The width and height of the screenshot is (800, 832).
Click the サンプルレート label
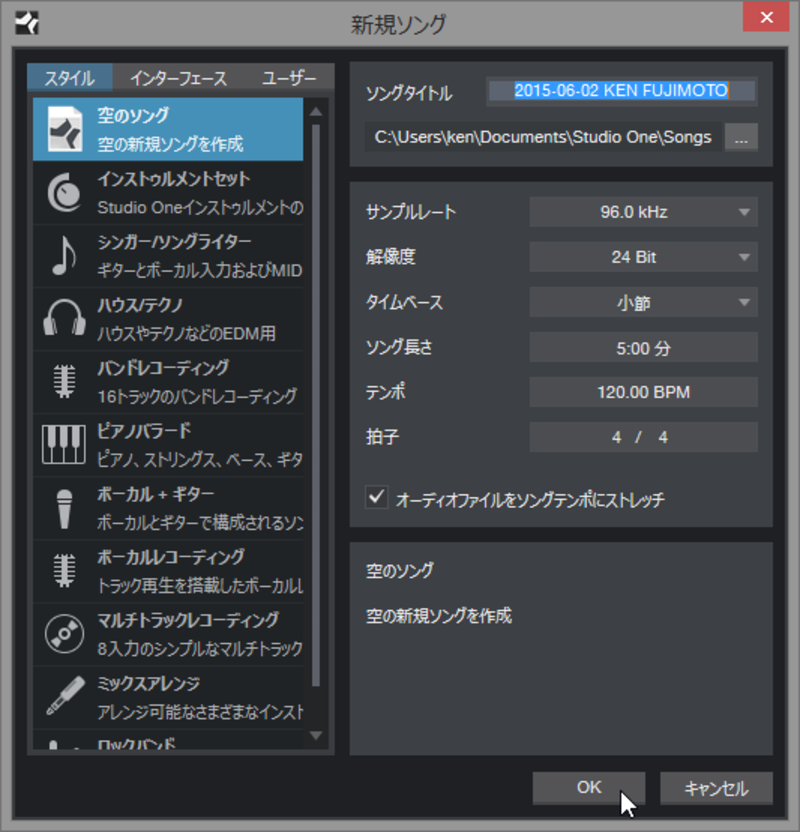point(411,212)
